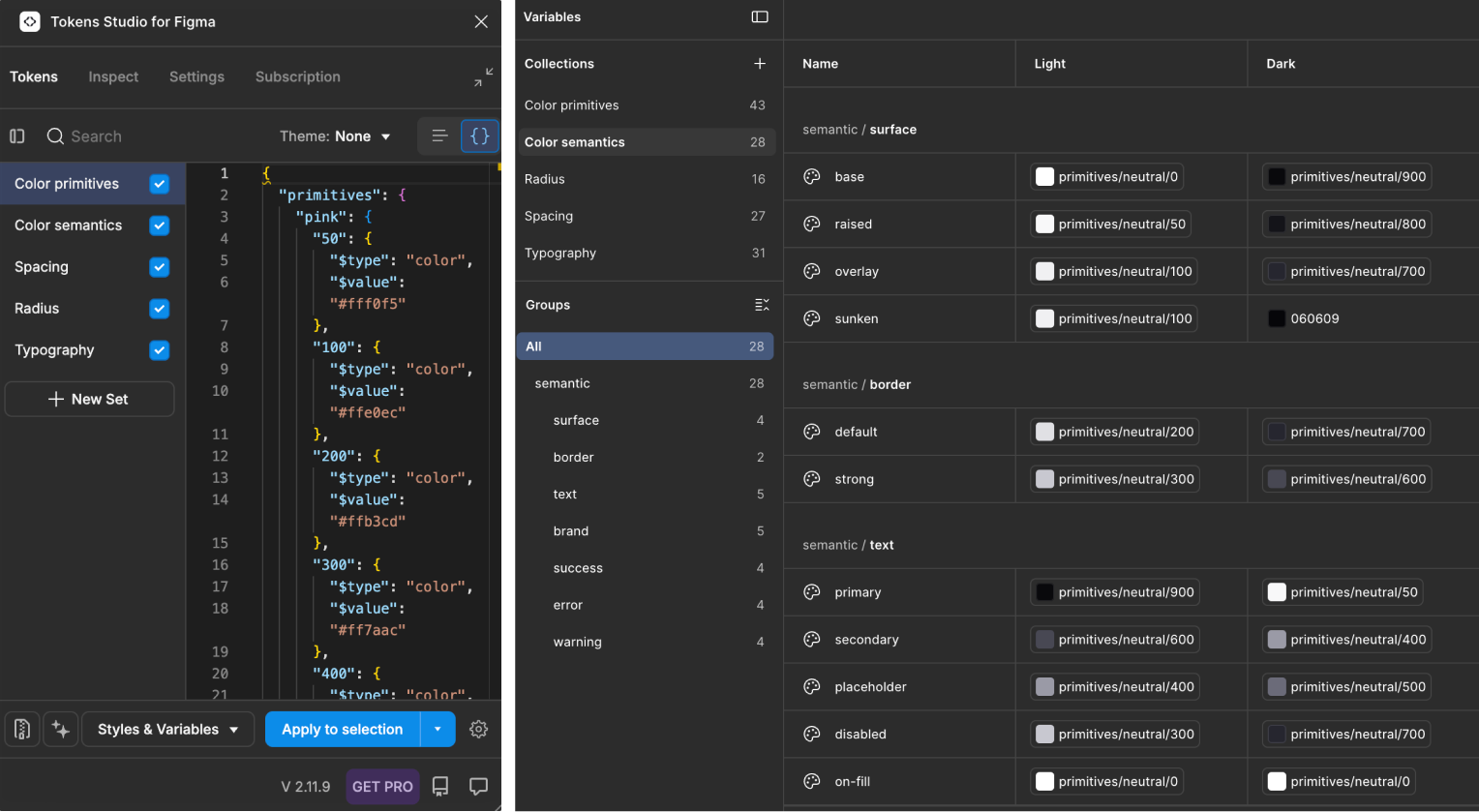Click the palette icon for secondary variable

coord(812,640)
